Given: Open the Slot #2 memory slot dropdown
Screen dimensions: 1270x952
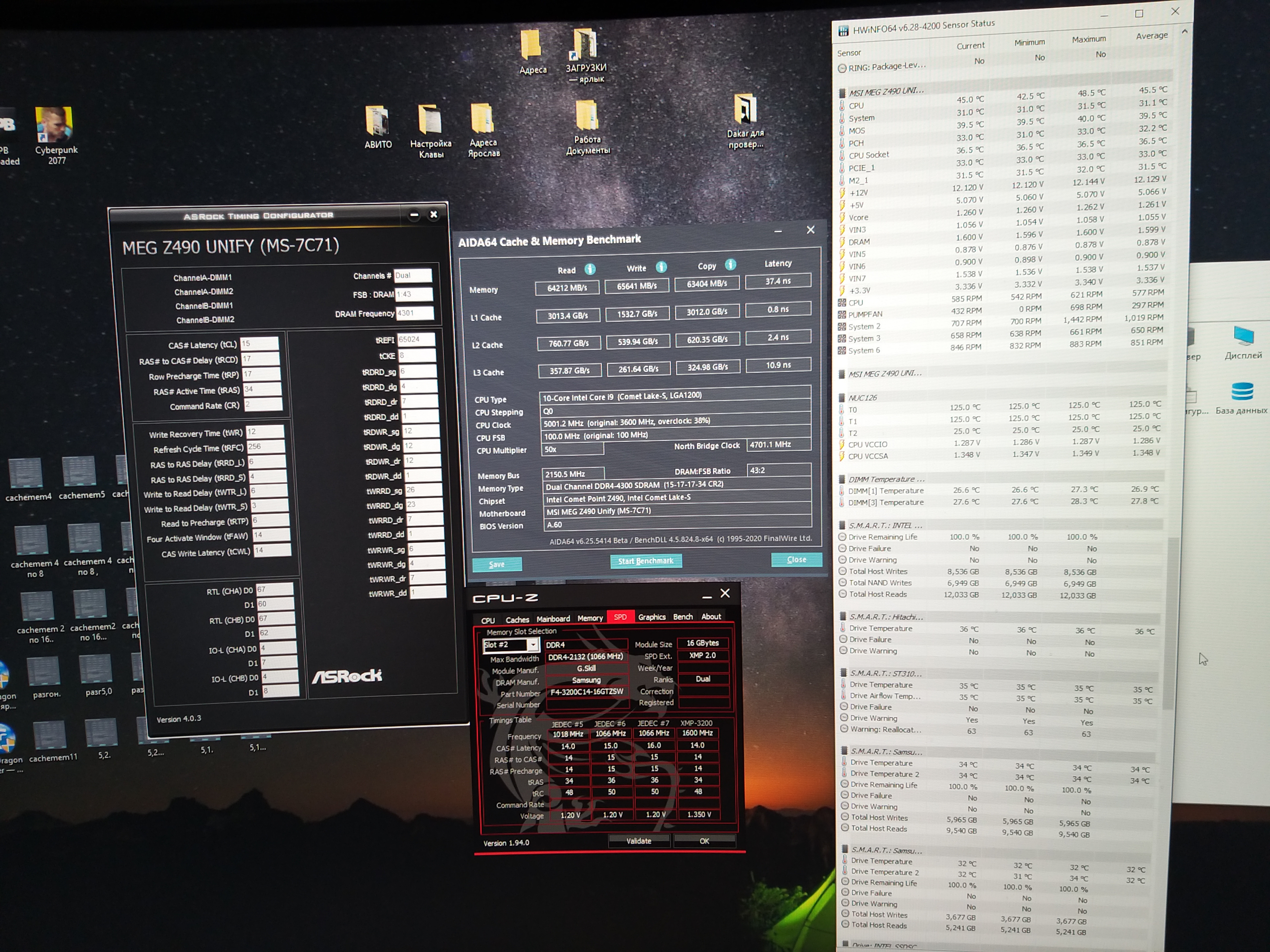Looking at the screenshot, I should tap(533, 645).
